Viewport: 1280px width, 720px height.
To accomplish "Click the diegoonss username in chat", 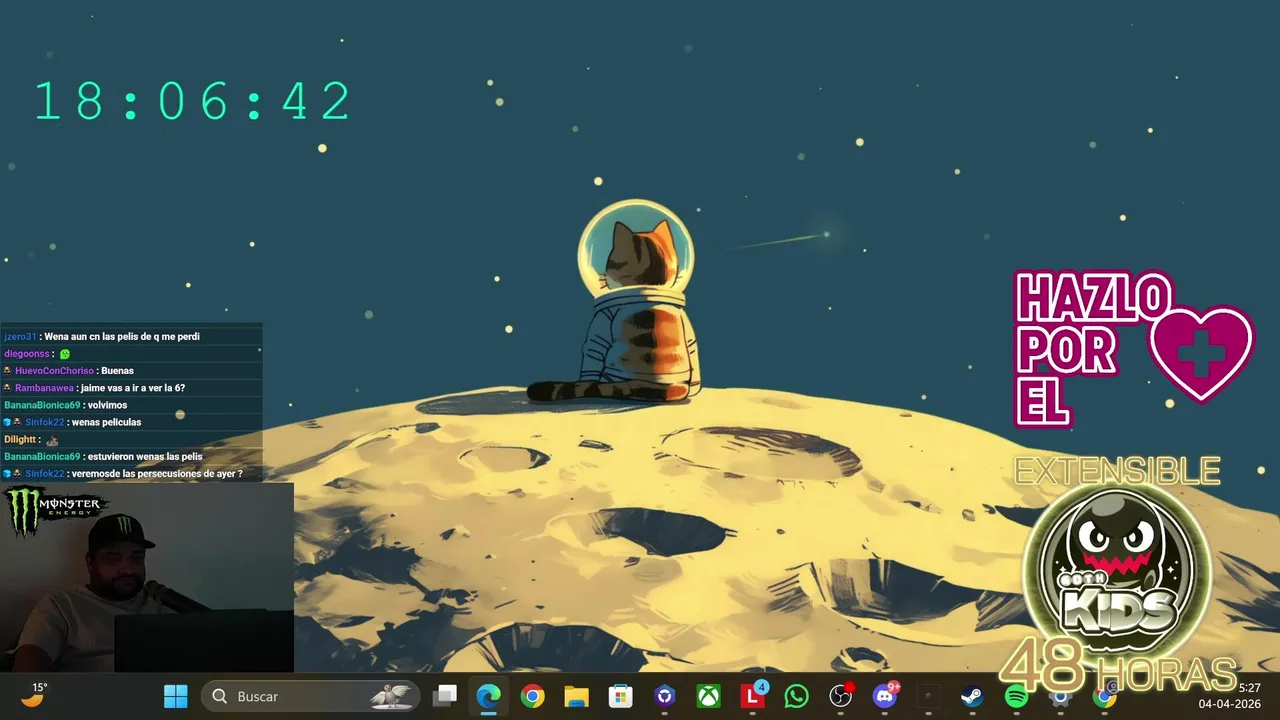I will pos(27,354).
